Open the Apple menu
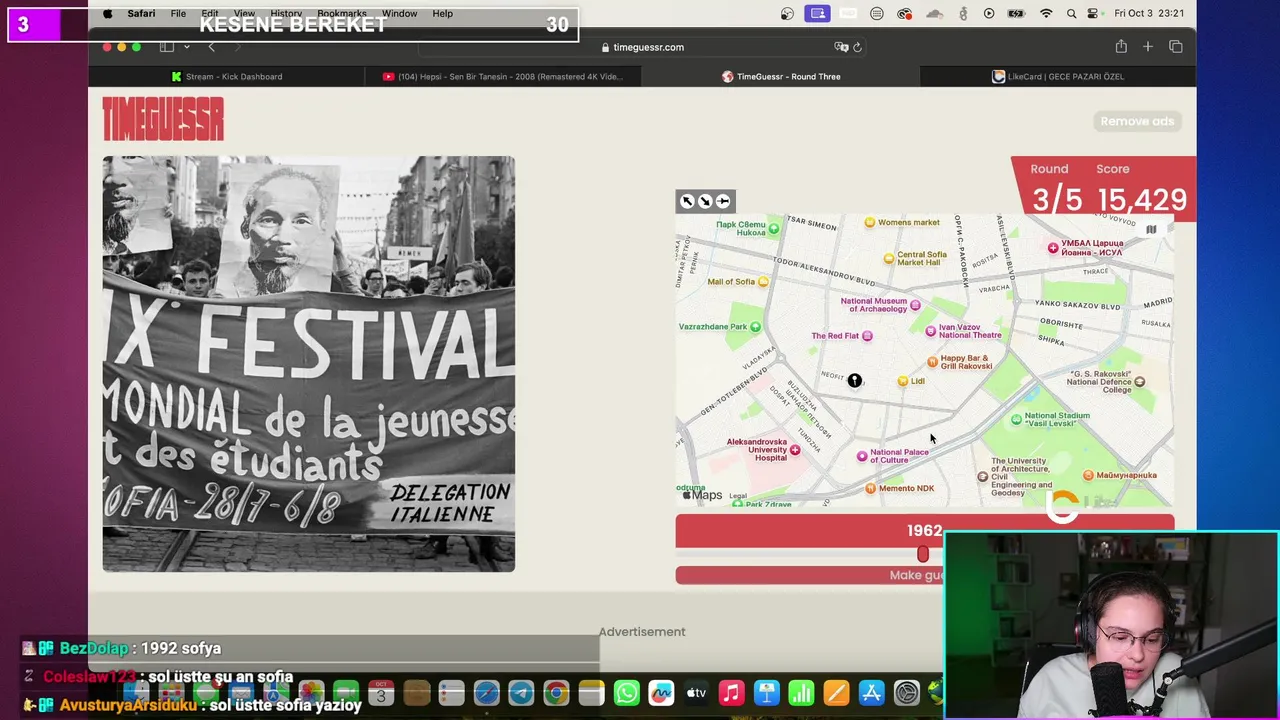 (107, 13)
